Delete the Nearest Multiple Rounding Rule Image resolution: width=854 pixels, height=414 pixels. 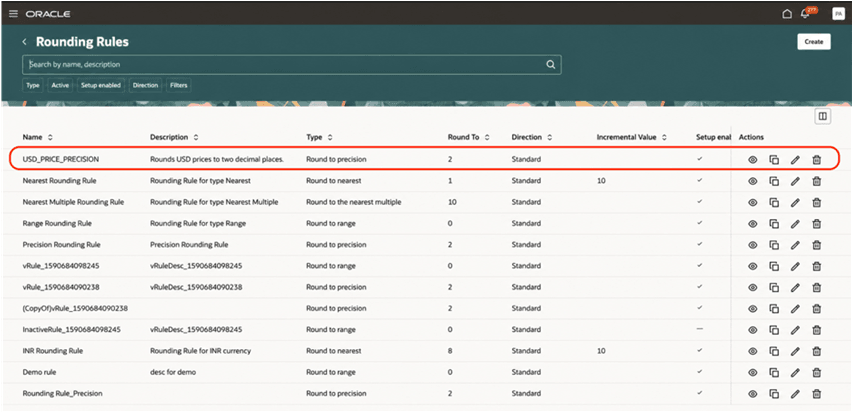click(816, 202)
